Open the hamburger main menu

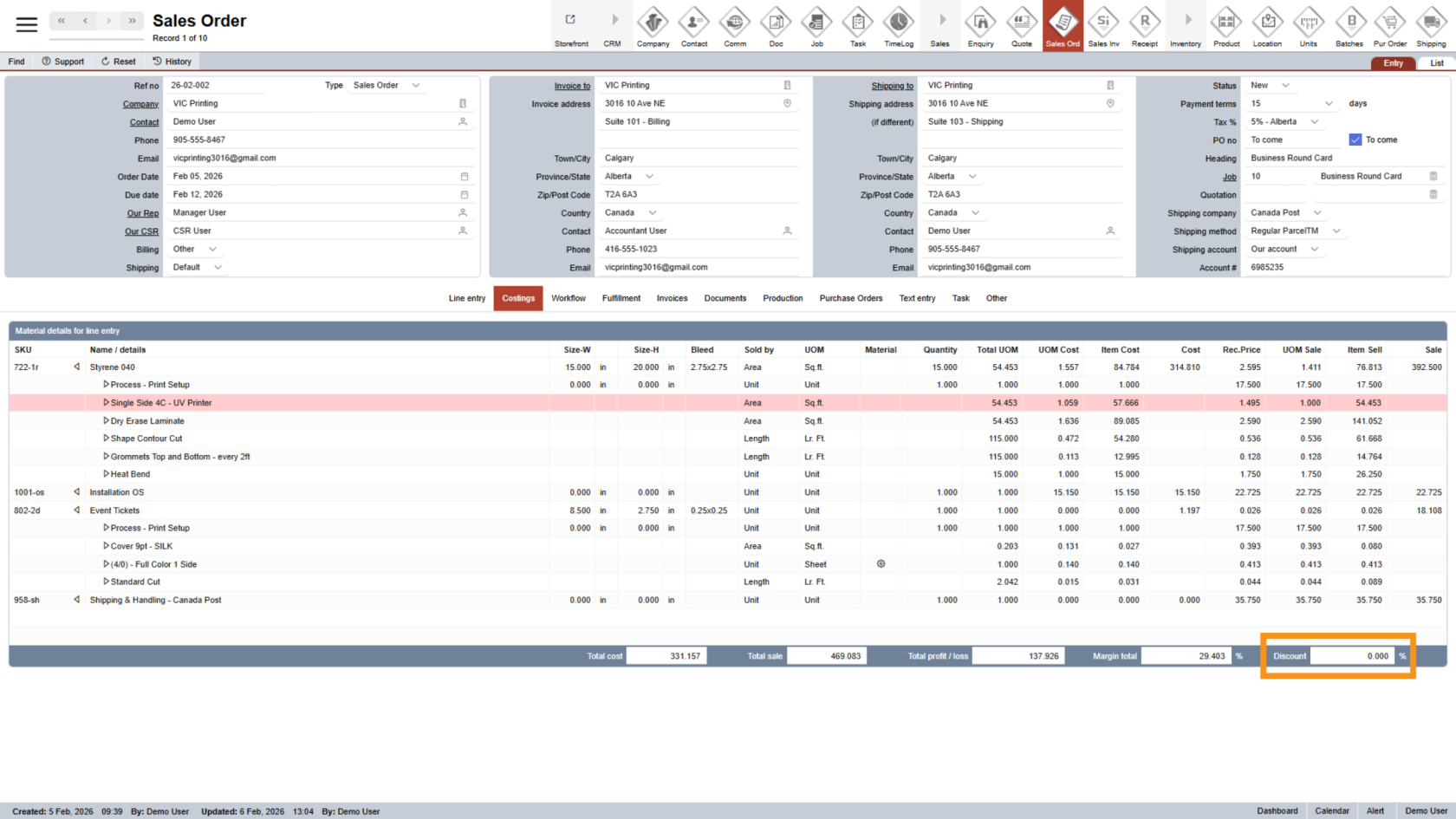click(27, 24)
